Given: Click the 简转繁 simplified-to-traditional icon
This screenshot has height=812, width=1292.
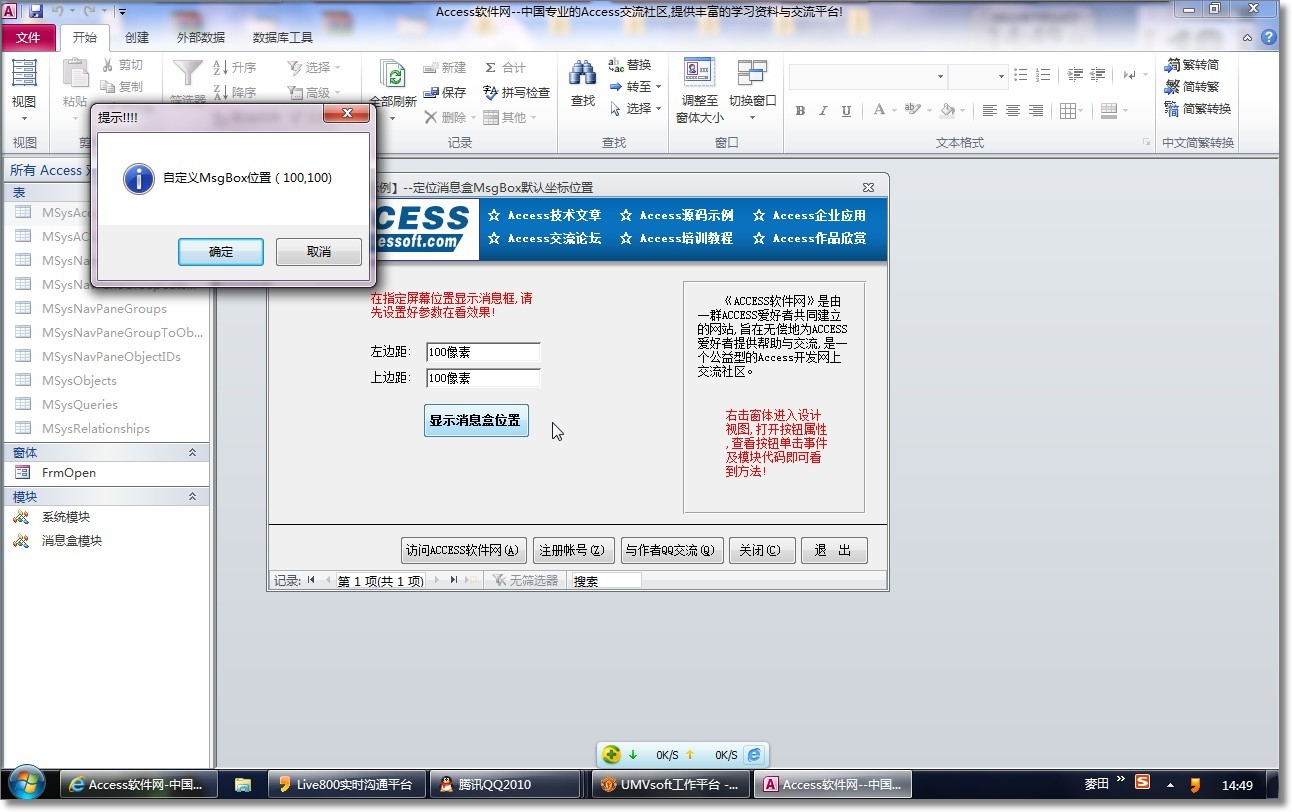Looking at the screenshot, I should coord(1172,87).
